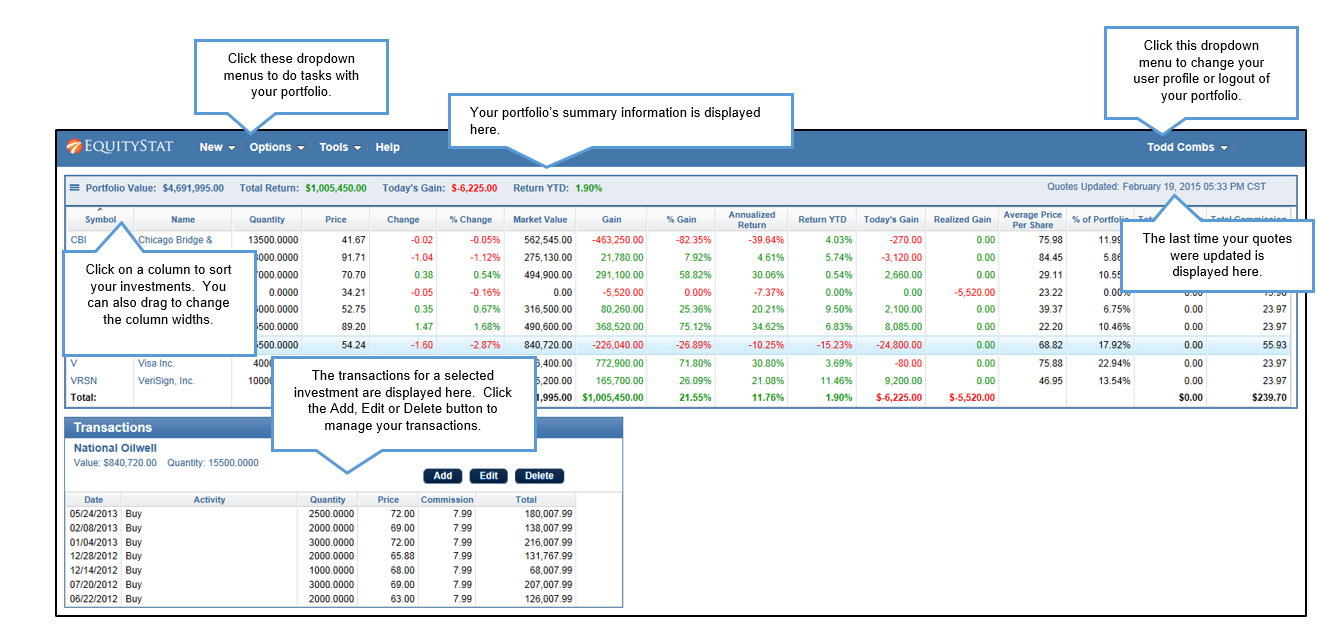
Task: Open the Help menu
Action: [388, 147]
